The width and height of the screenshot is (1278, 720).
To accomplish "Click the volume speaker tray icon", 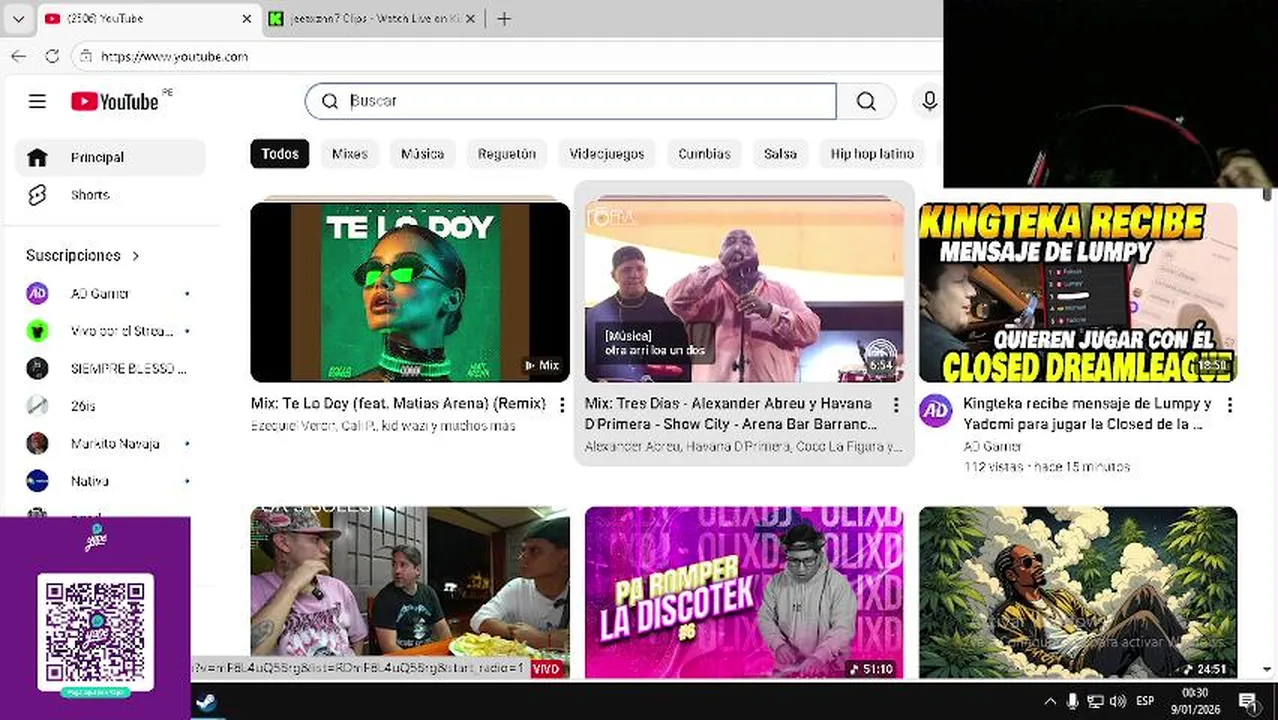I will (x=1118, y=701).
